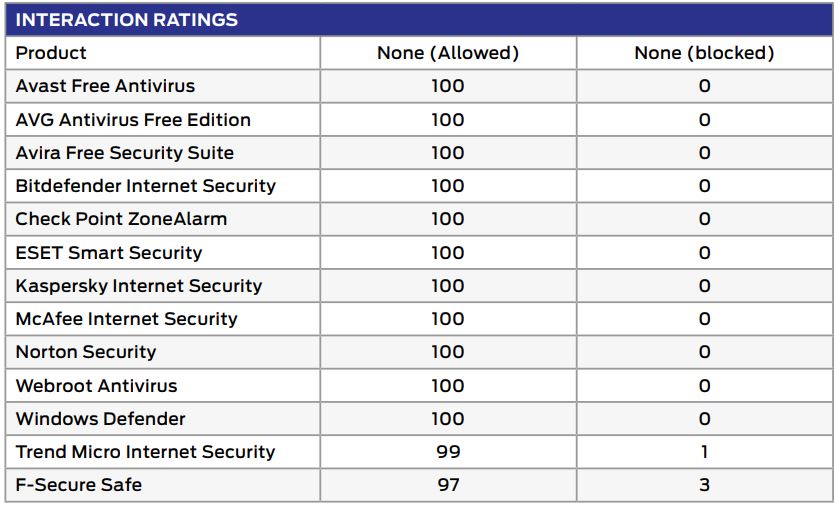Select Avira Free Security Suite cell
Image resolution: width=839 pixels, height=508 pixels.
(x=124, y=153)
